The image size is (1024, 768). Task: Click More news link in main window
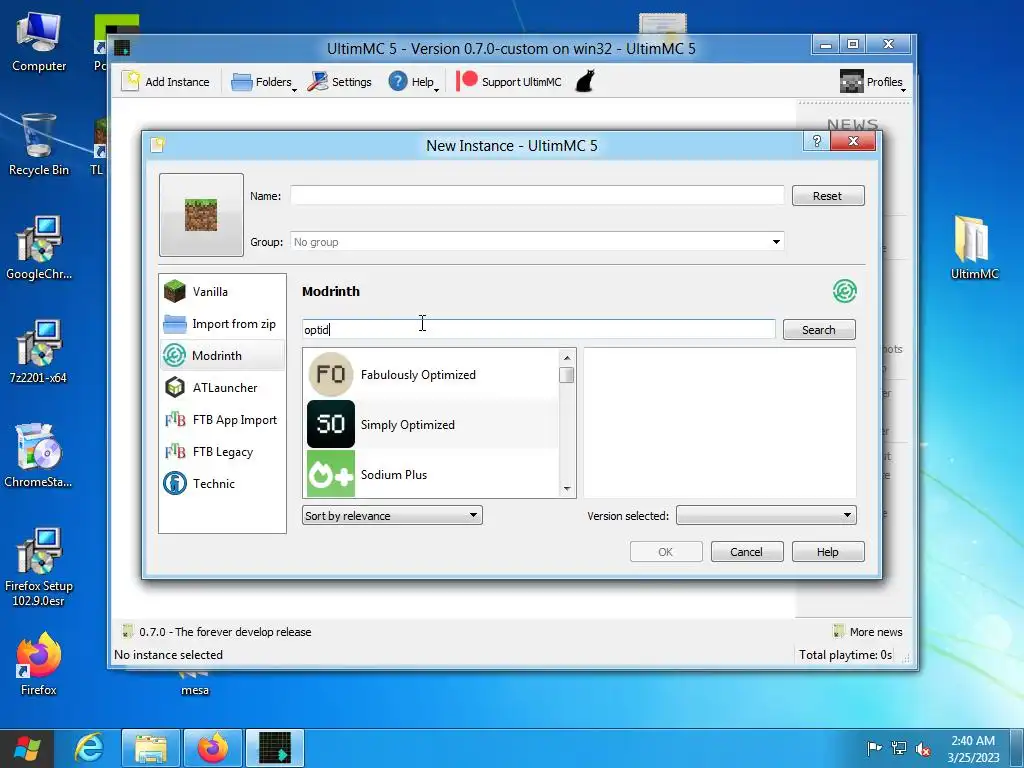click(869, 632)
